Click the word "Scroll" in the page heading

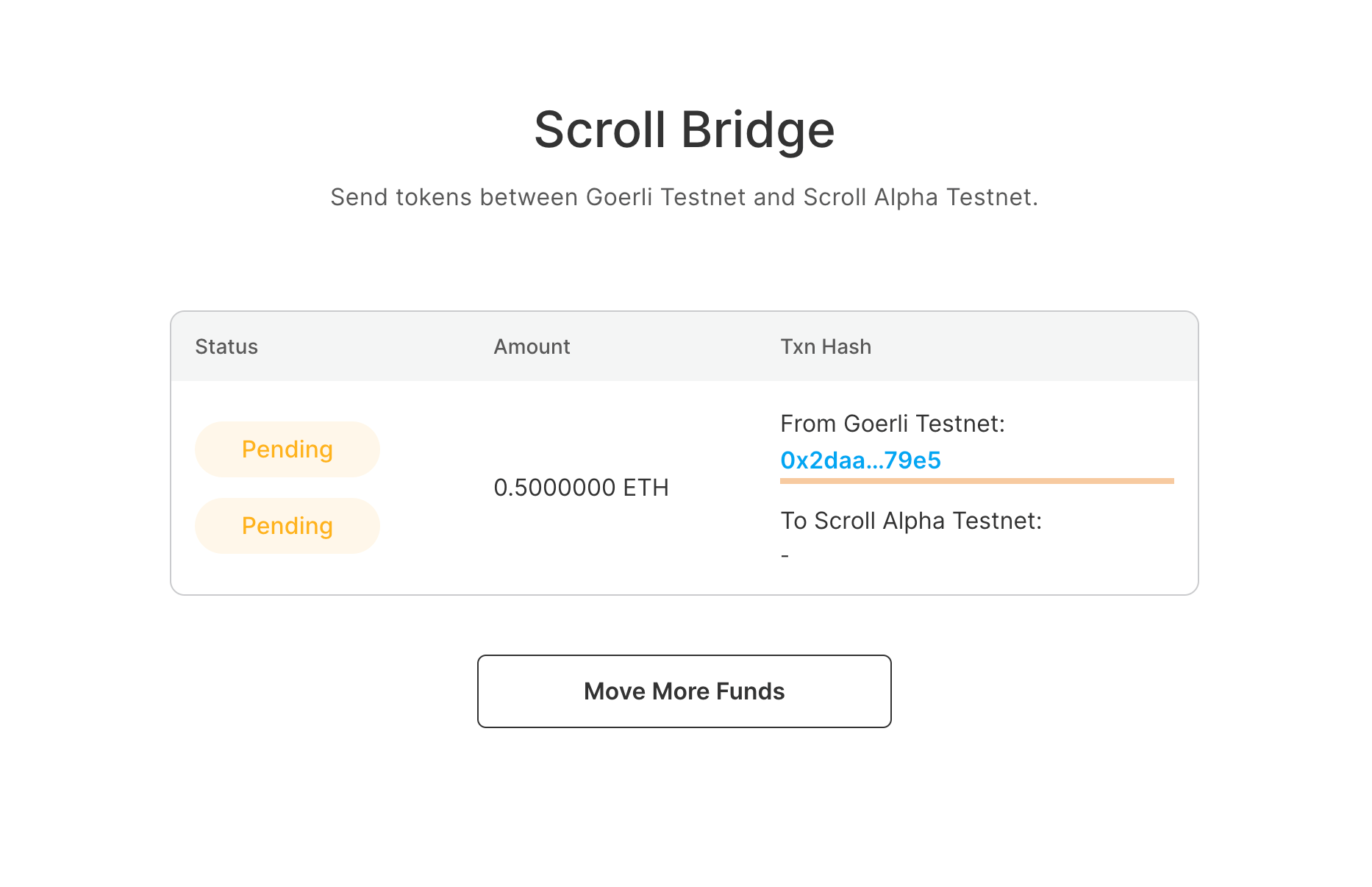[599, 130]
